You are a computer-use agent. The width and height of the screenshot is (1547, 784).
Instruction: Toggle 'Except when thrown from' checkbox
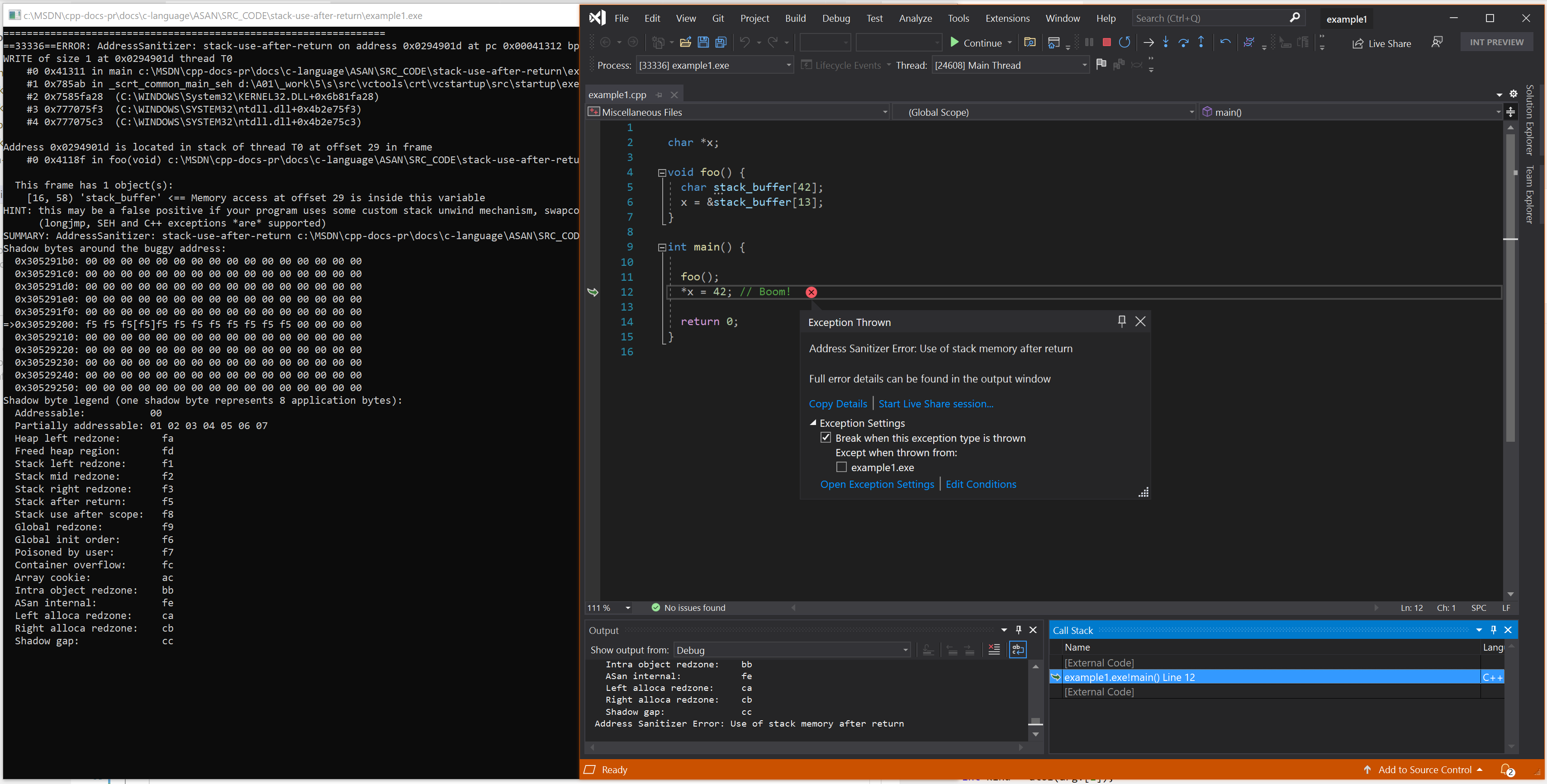coord(841,466)
